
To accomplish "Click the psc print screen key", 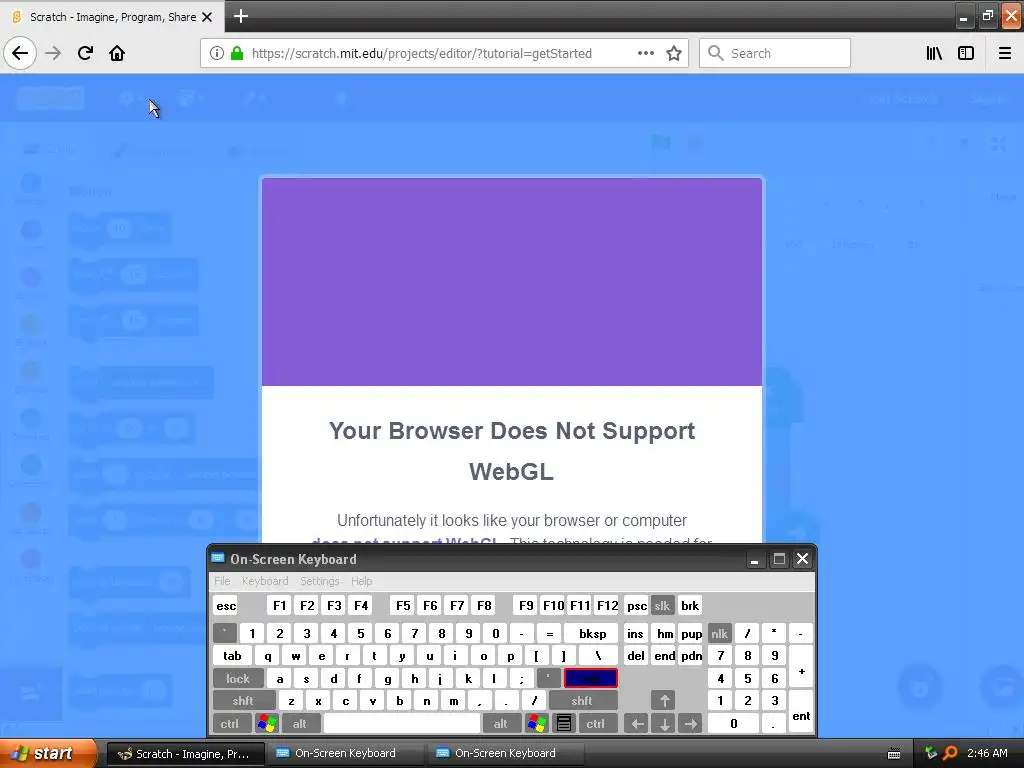I will [x=637, y=605].
